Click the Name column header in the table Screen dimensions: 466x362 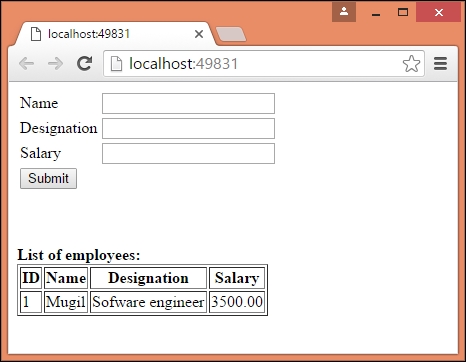[x=66, y=278]
